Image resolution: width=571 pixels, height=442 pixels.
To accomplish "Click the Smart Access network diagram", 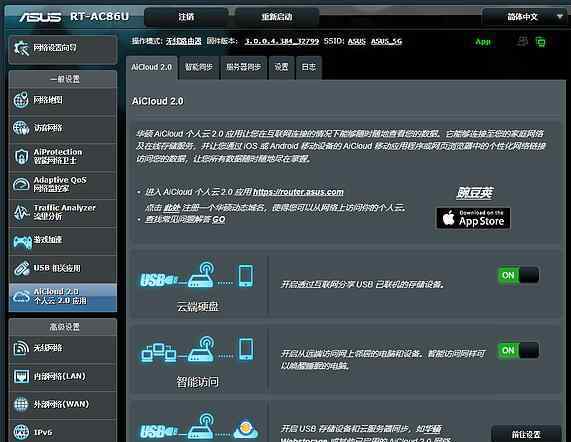I will click(x=197, y=350).
